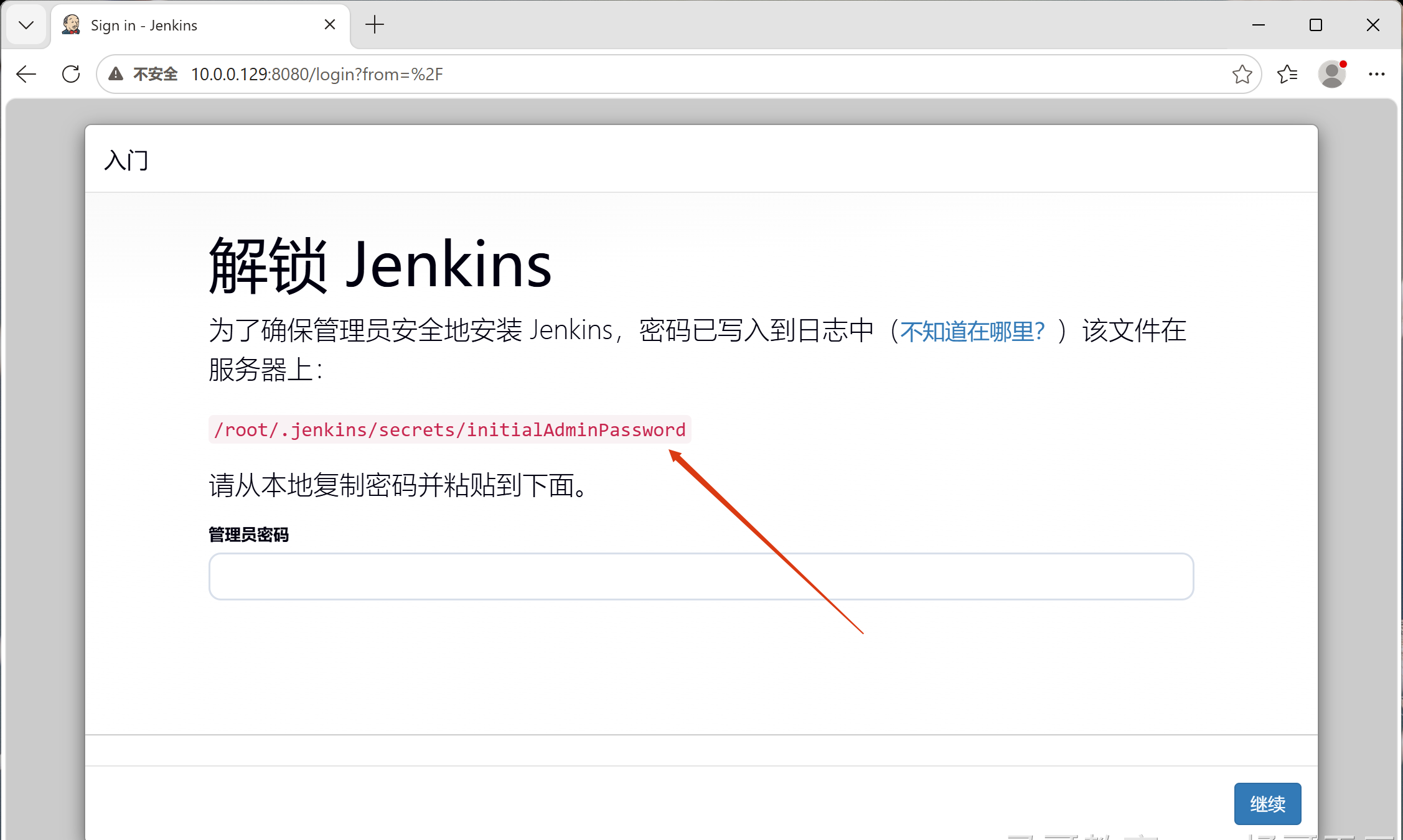Click the 请从本地复制密码并粘贴到下面 text

[x=398, y=485]
